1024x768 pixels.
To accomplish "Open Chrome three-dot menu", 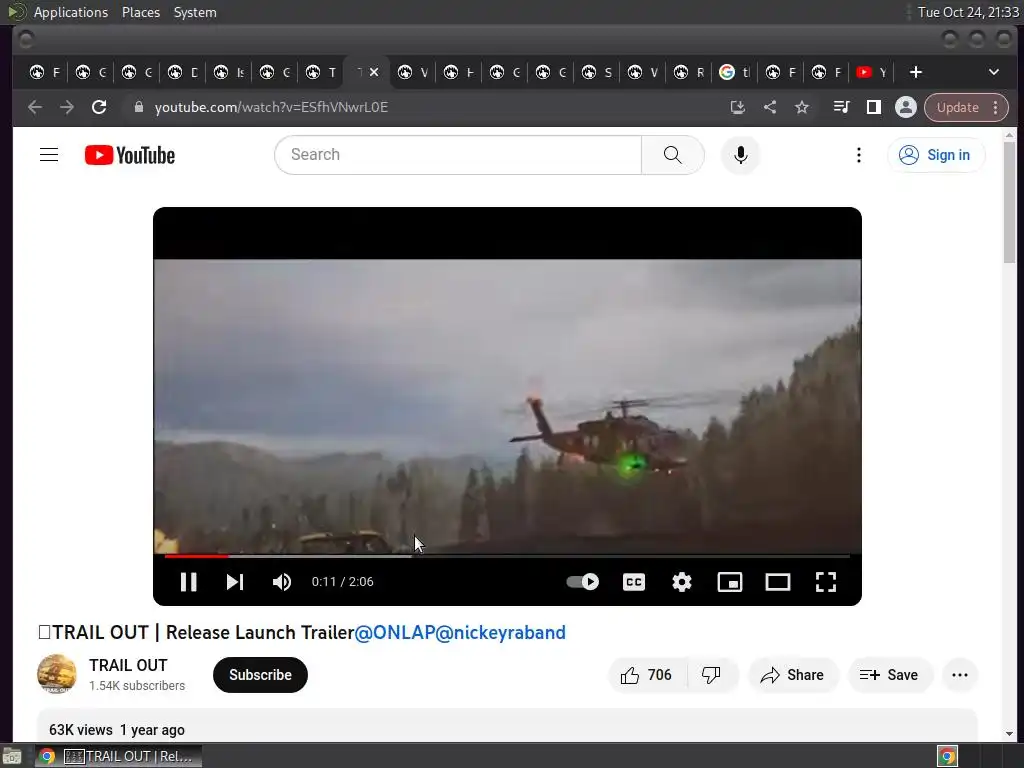I will tap(996, 107).
